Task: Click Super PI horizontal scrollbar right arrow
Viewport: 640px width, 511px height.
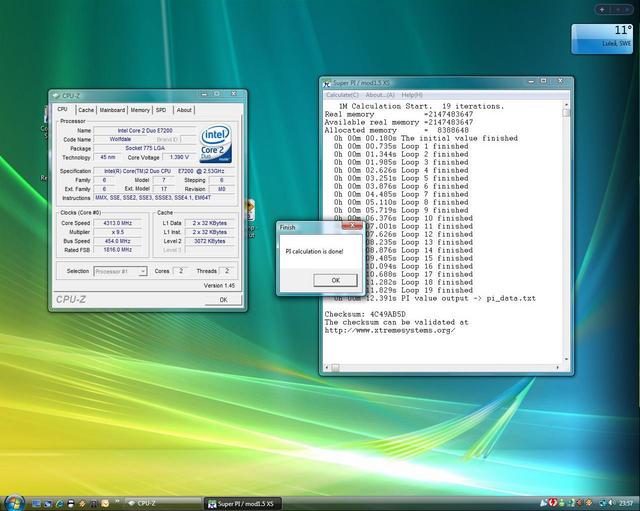Action: (558, 368)
